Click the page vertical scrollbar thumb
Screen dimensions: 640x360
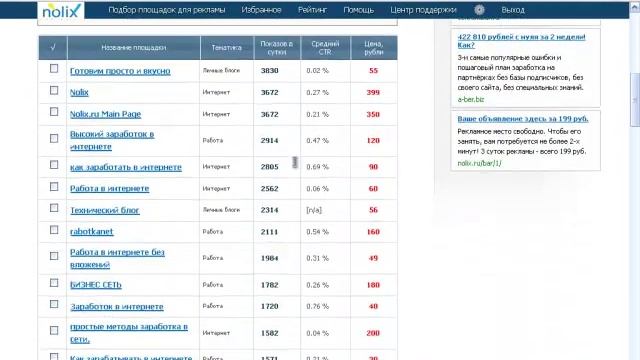[635, 100]
